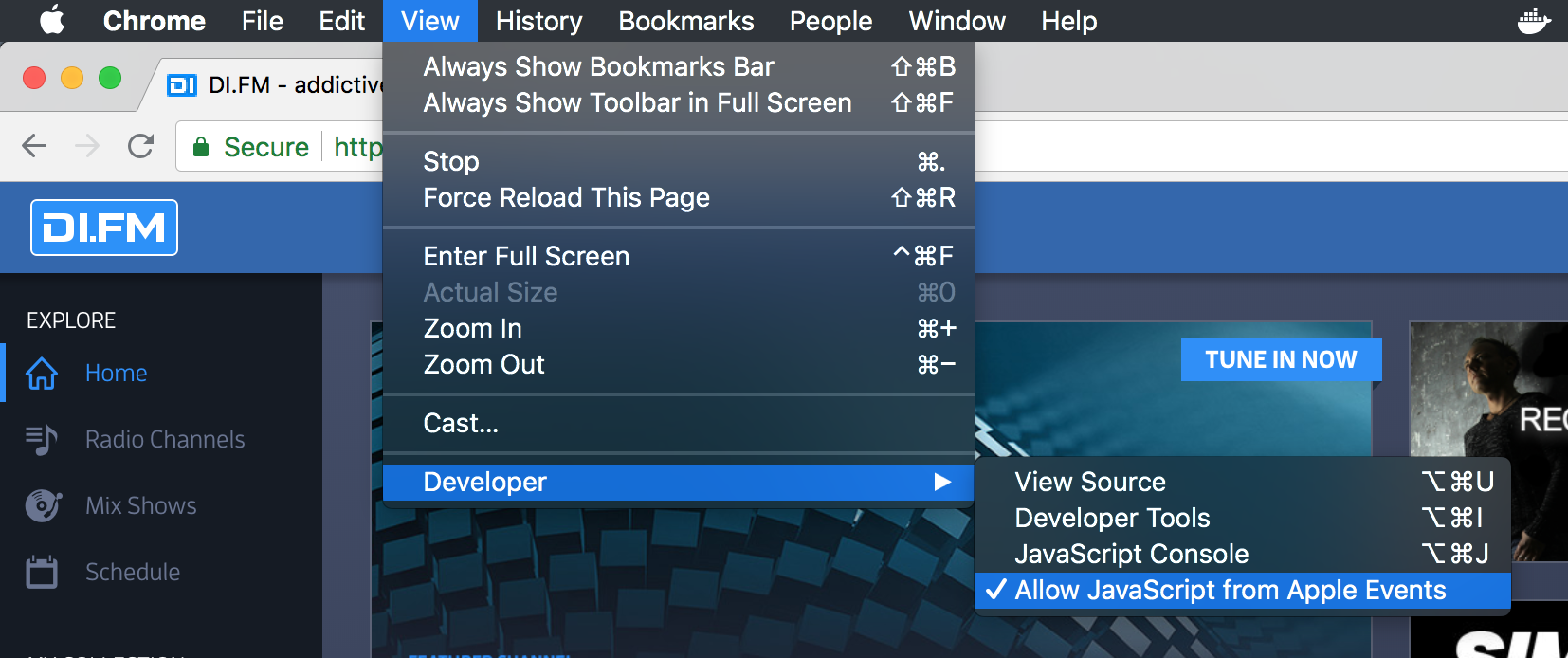Click the artist photo thumbnail at right
This screenshot has width=1568, height=658.
[1488, 442]
